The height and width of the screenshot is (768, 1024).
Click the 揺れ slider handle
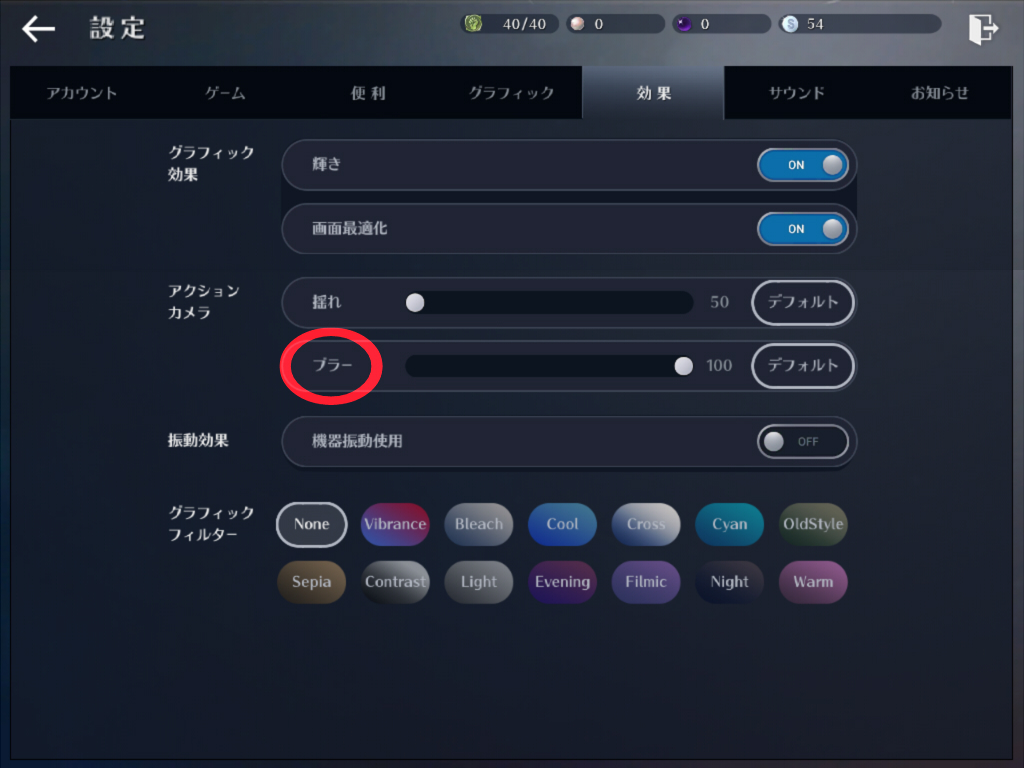[x=415, y=302]
